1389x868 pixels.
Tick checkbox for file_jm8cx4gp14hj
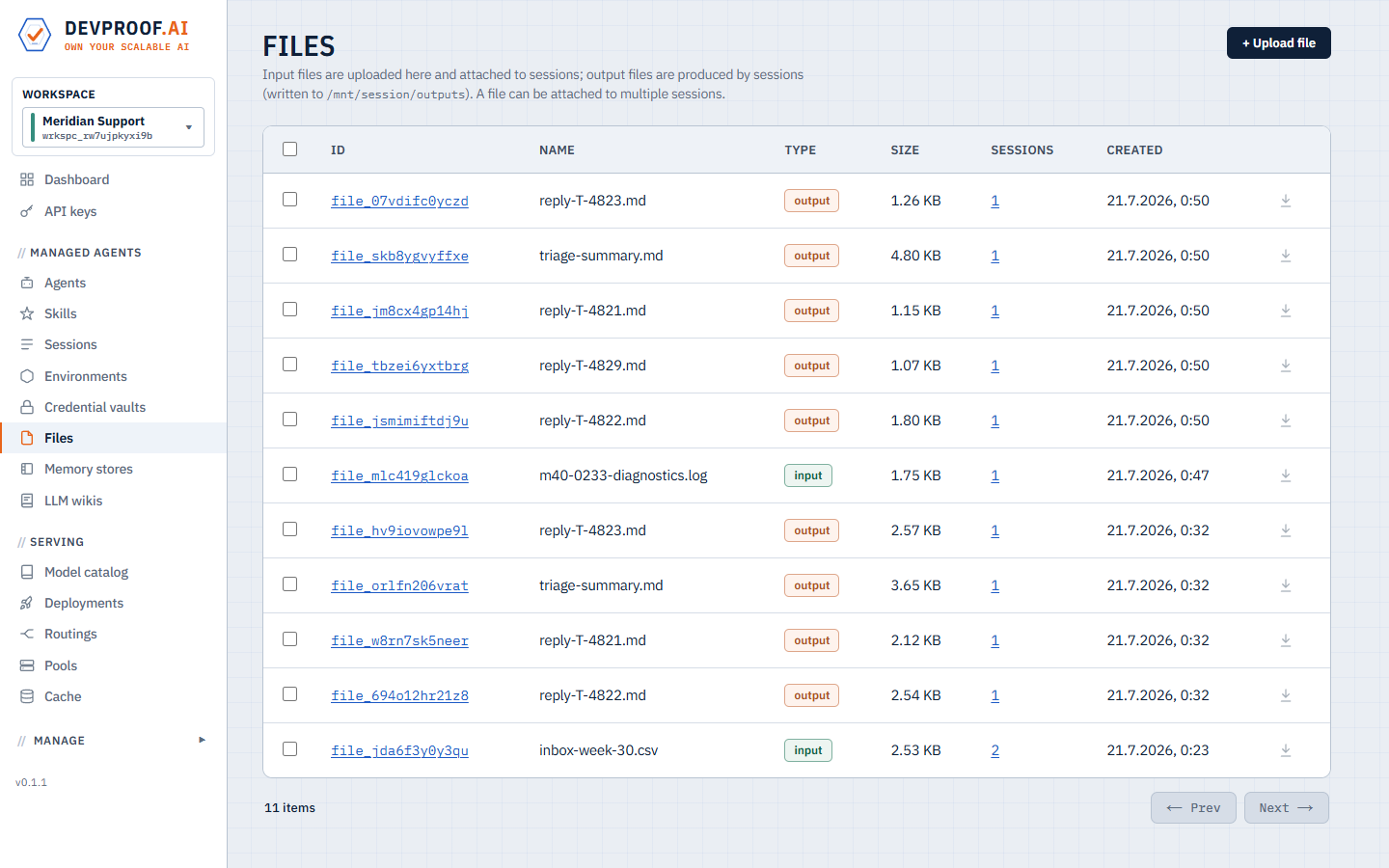289,309
